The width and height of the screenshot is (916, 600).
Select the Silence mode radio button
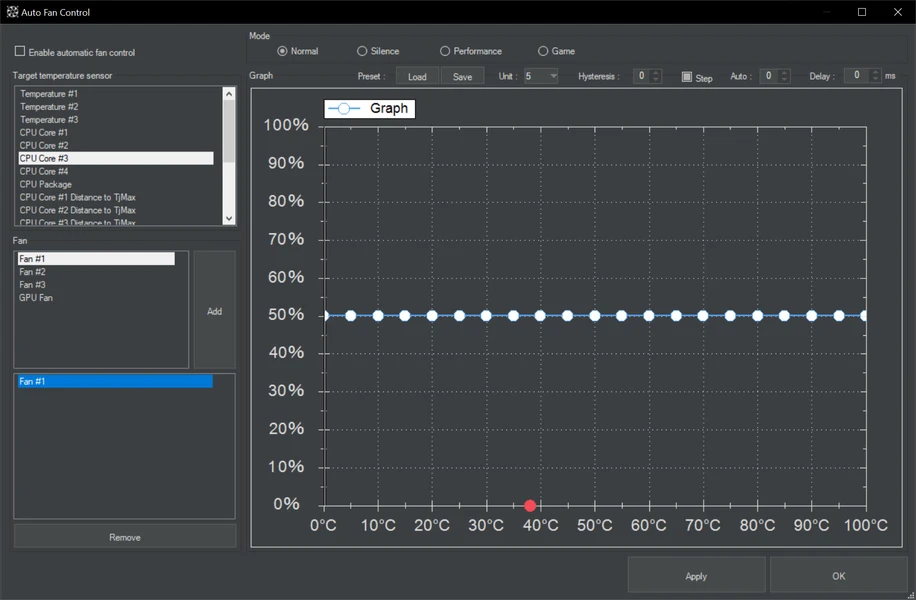[x=362, y=51]
